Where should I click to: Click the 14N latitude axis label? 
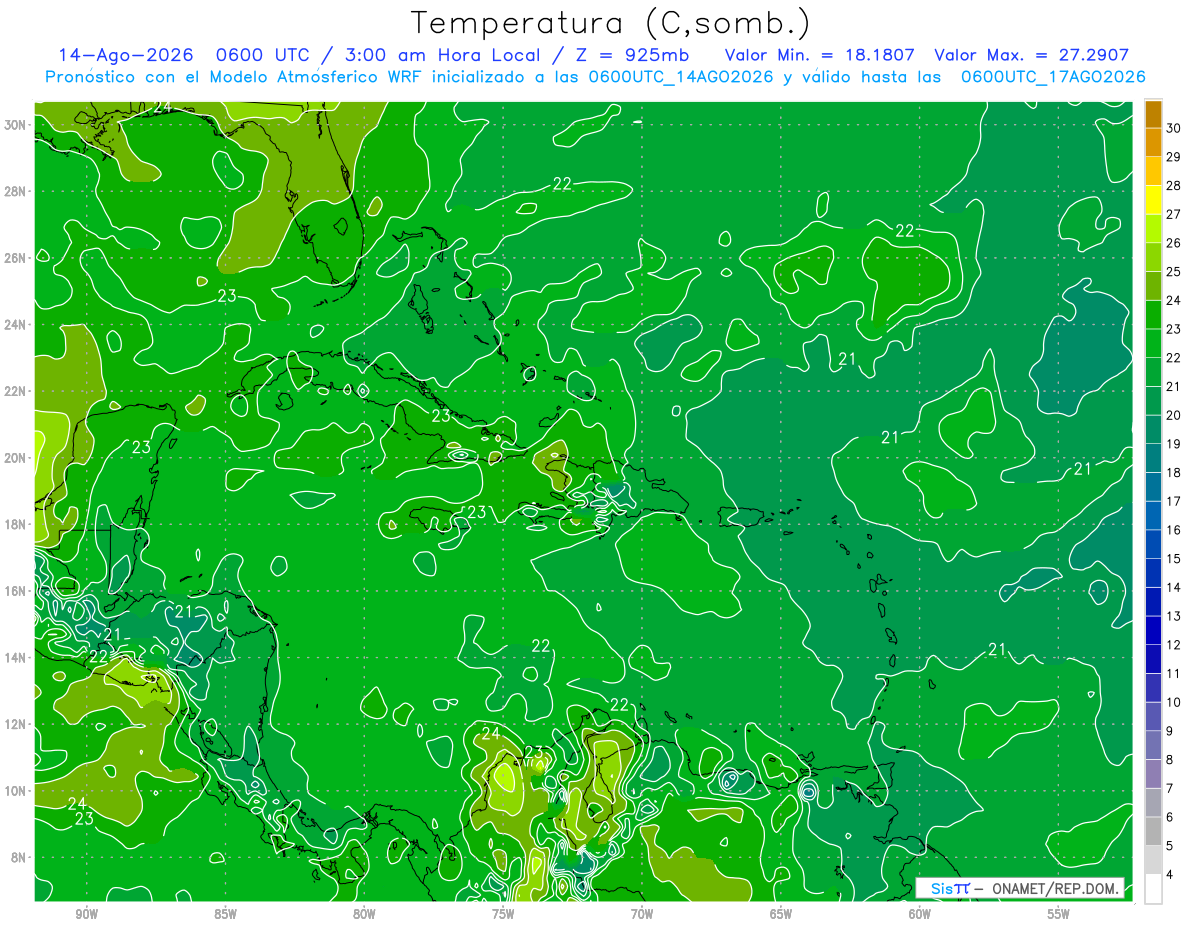16,657
